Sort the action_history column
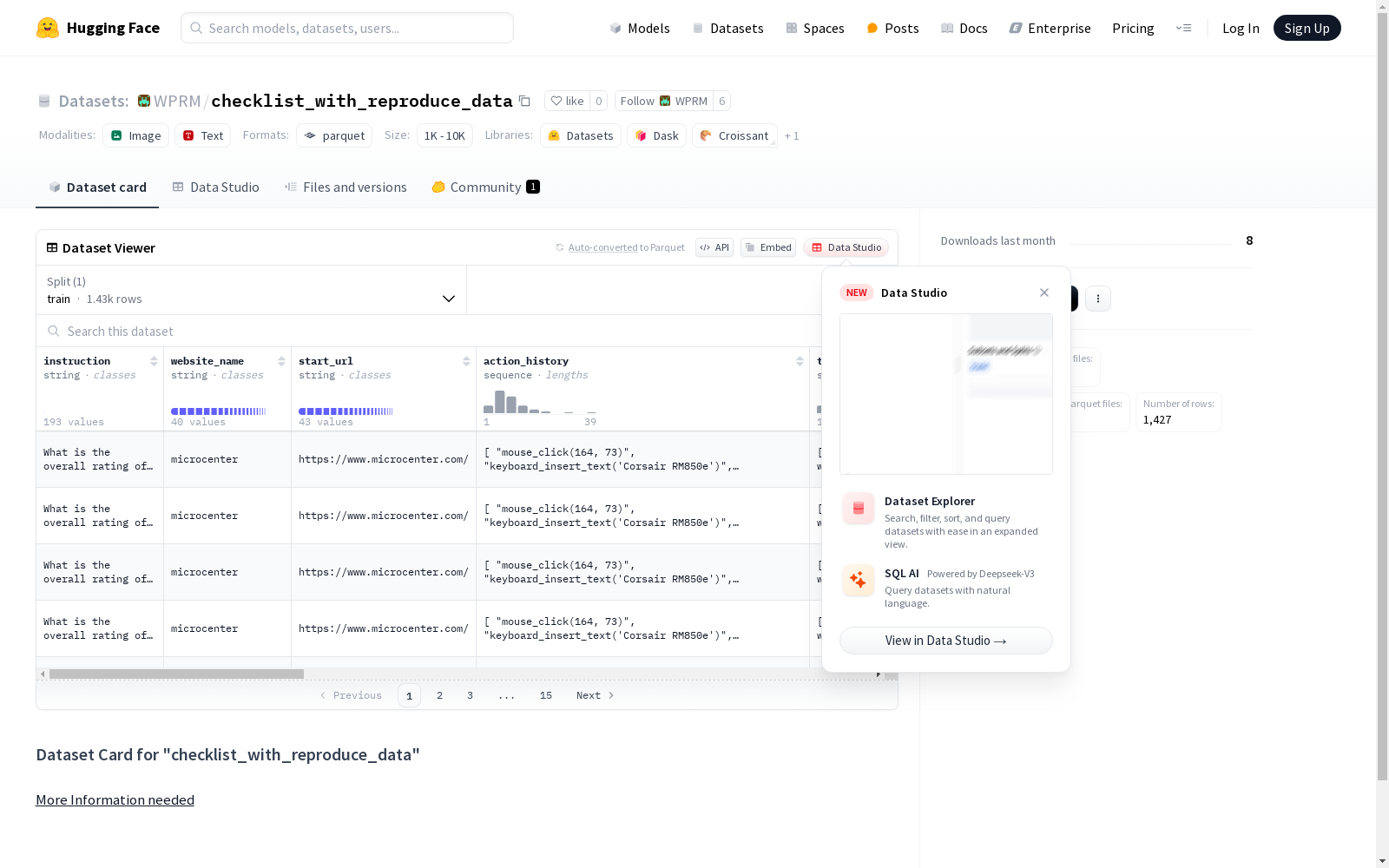This screenshot has height=868, width=1389. [800, 361]
